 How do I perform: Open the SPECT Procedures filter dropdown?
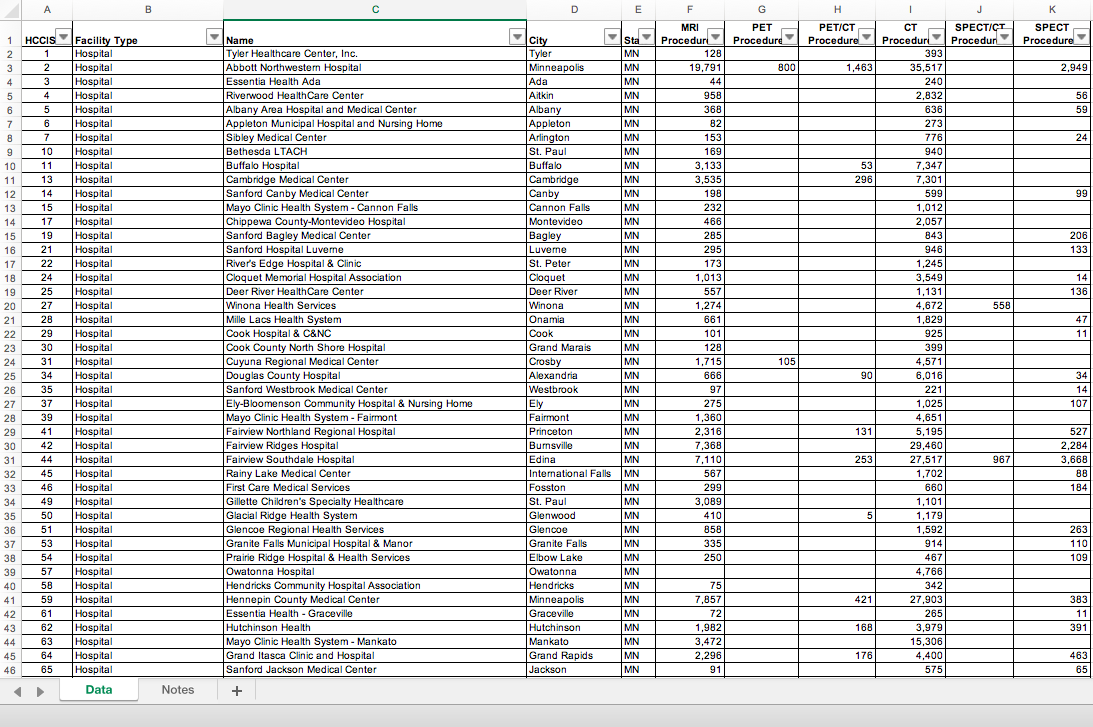coord(1081,37)
